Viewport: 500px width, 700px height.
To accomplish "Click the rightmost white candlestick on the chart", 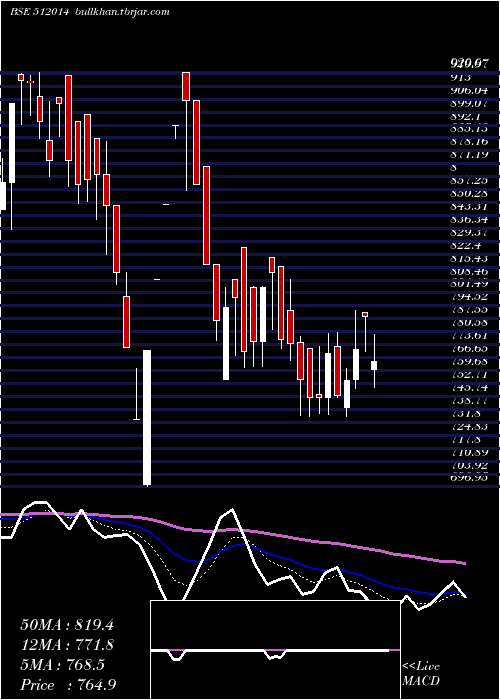I will pos(374,365).
